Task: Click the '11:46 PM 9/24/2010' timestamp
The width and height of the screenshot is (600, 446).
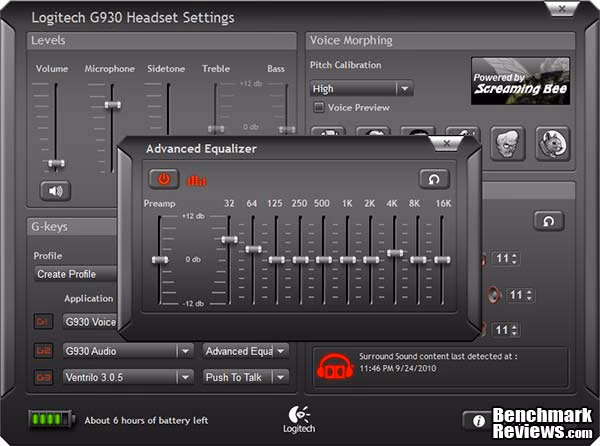Action: pyautogui.click(x=398, y=368)
